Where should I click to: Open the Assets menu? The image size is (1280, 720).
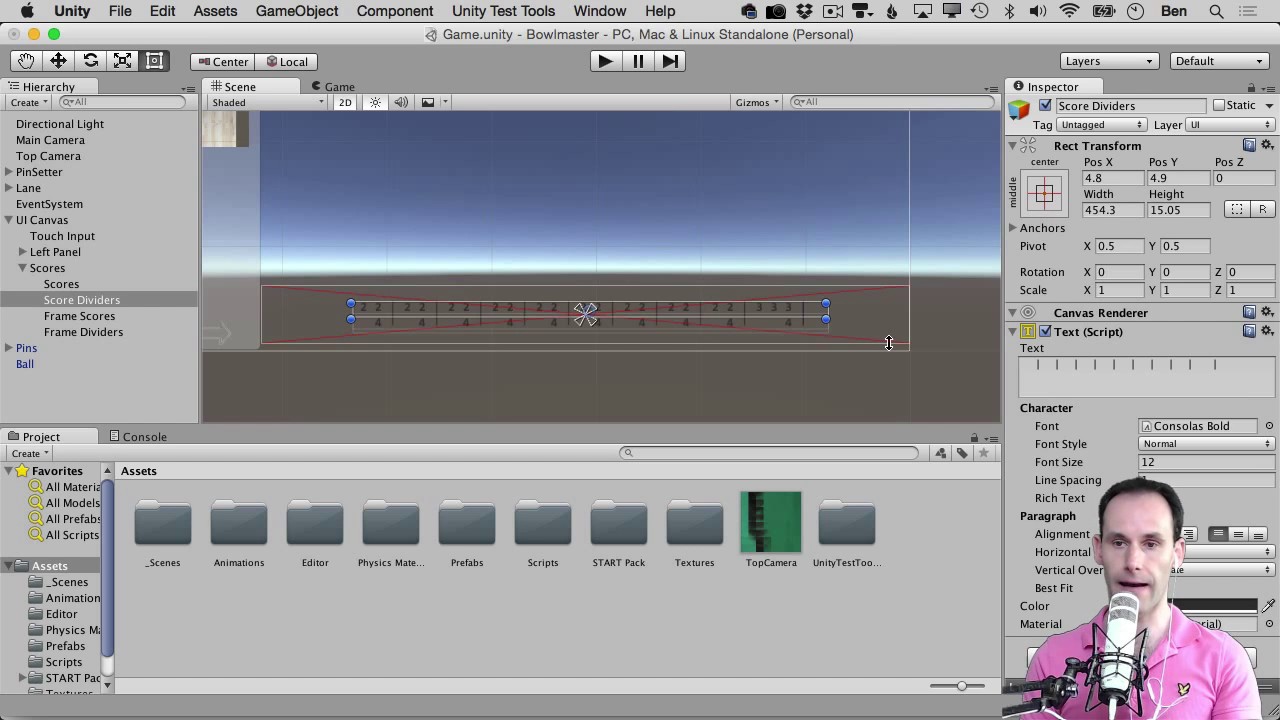point(215,11)
